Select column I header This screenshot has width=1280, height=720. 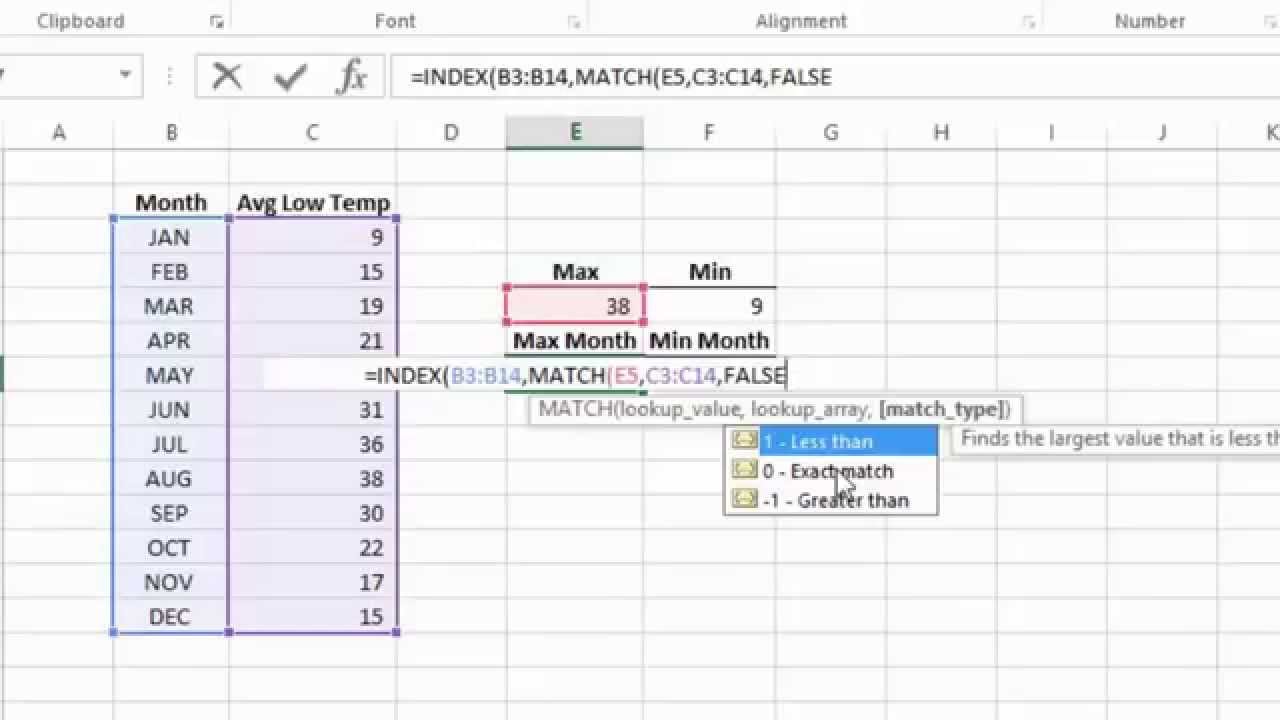click(1051, 132)
